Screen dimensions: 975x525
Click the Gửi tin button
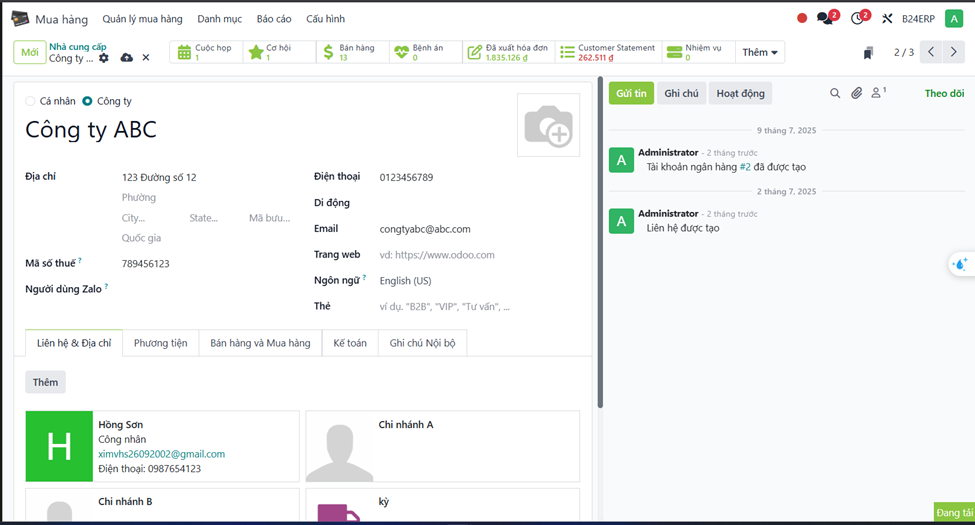tap(630, 93)
